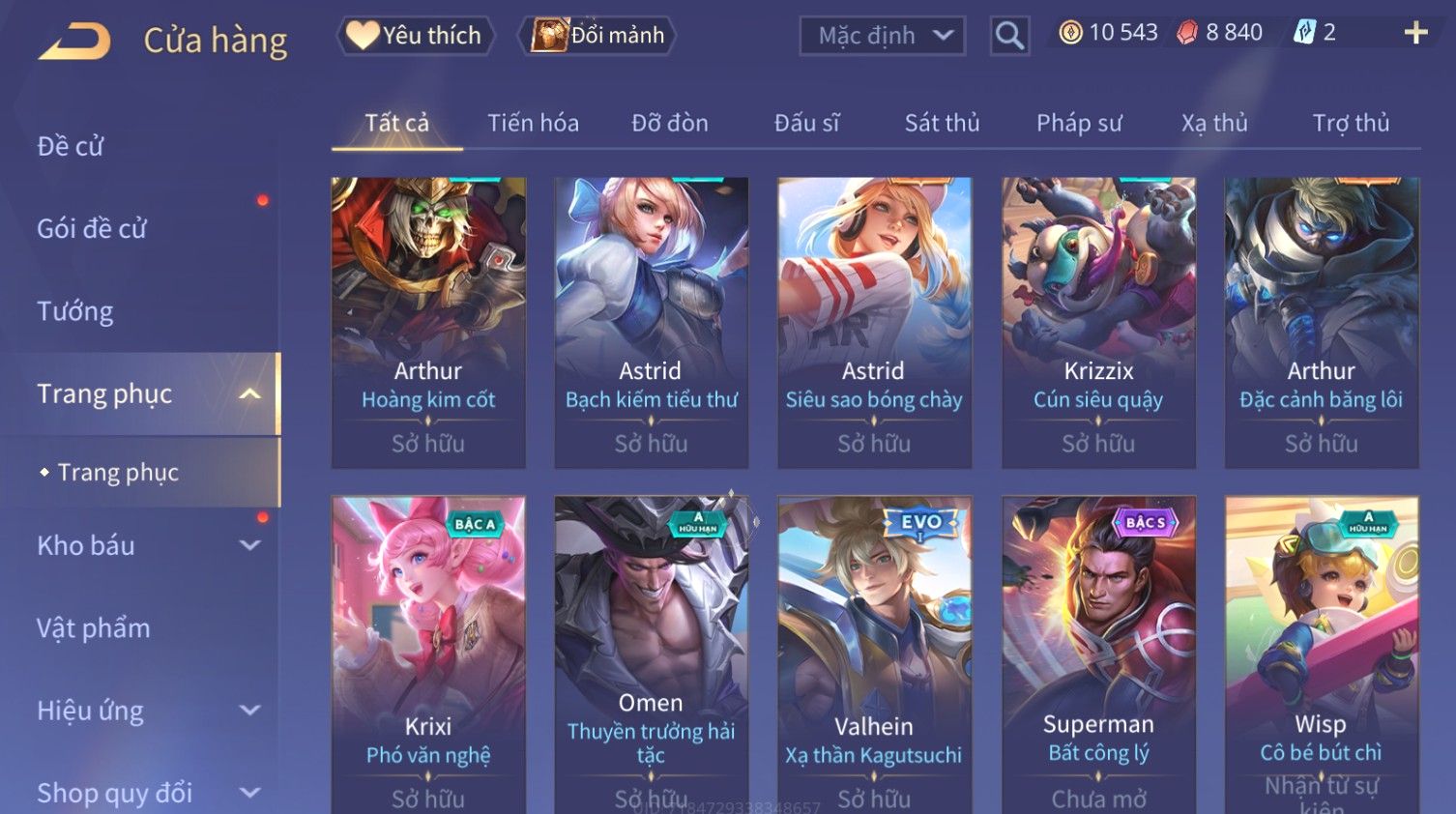Tap the golden back arrow icon
Viewport: 1456px width, 814px height.
click(75, 41)
